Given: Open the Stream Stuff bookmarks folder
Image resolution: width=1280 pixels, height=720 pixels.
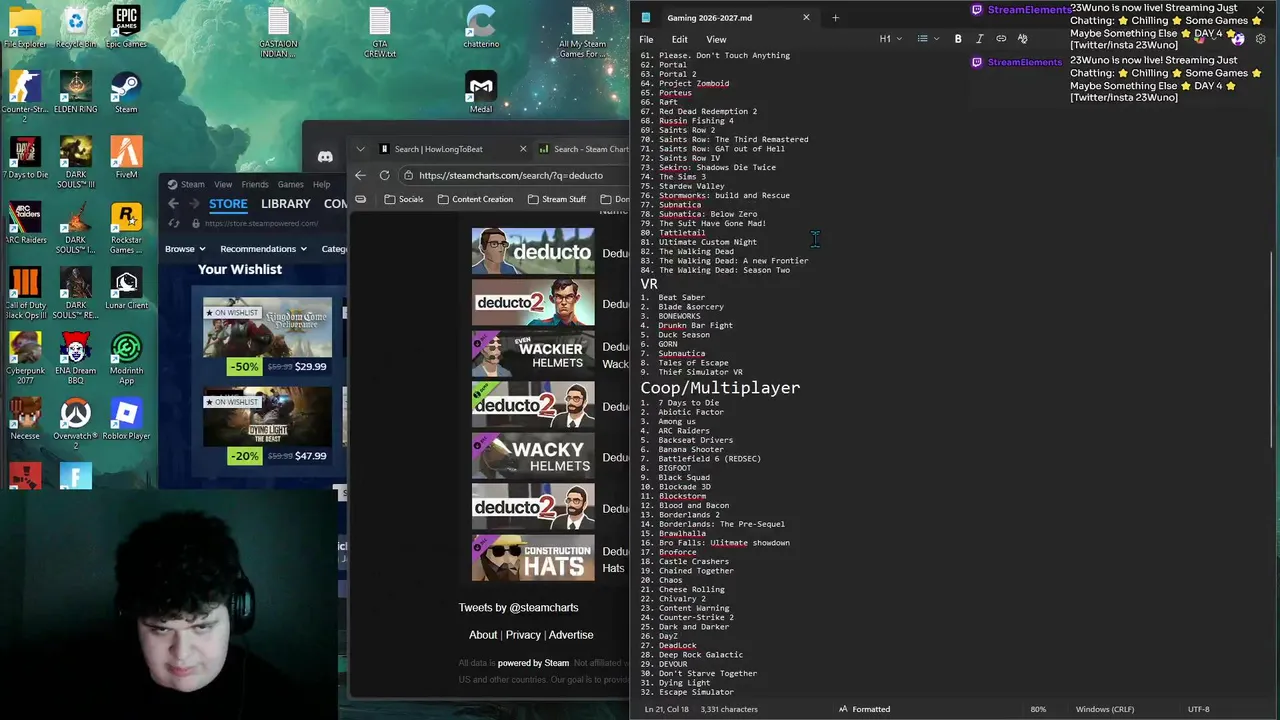Looking at the screenshot, I should [556, 199].
